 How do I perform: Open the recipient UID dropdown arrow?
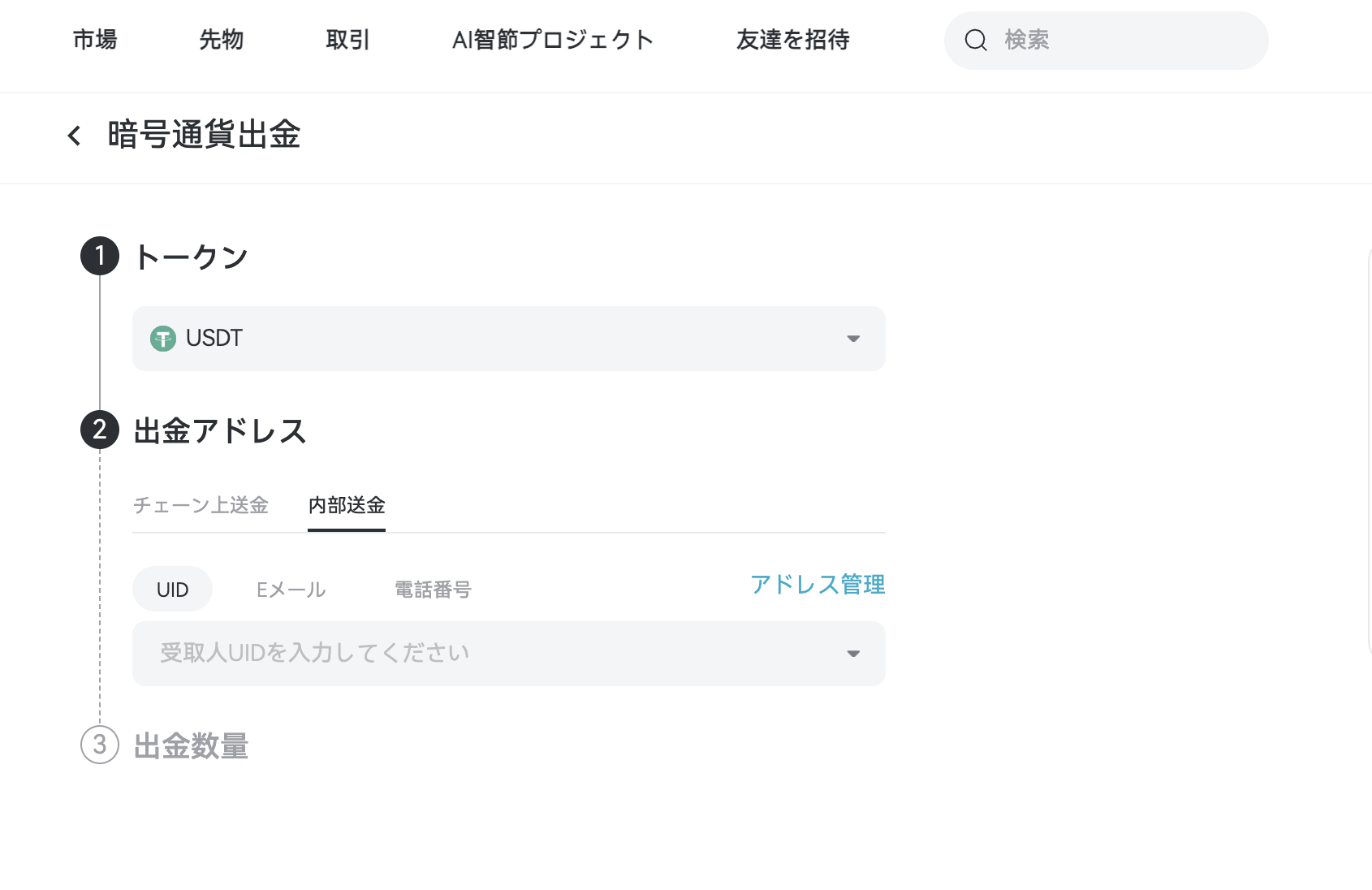(x=852, y=653)
